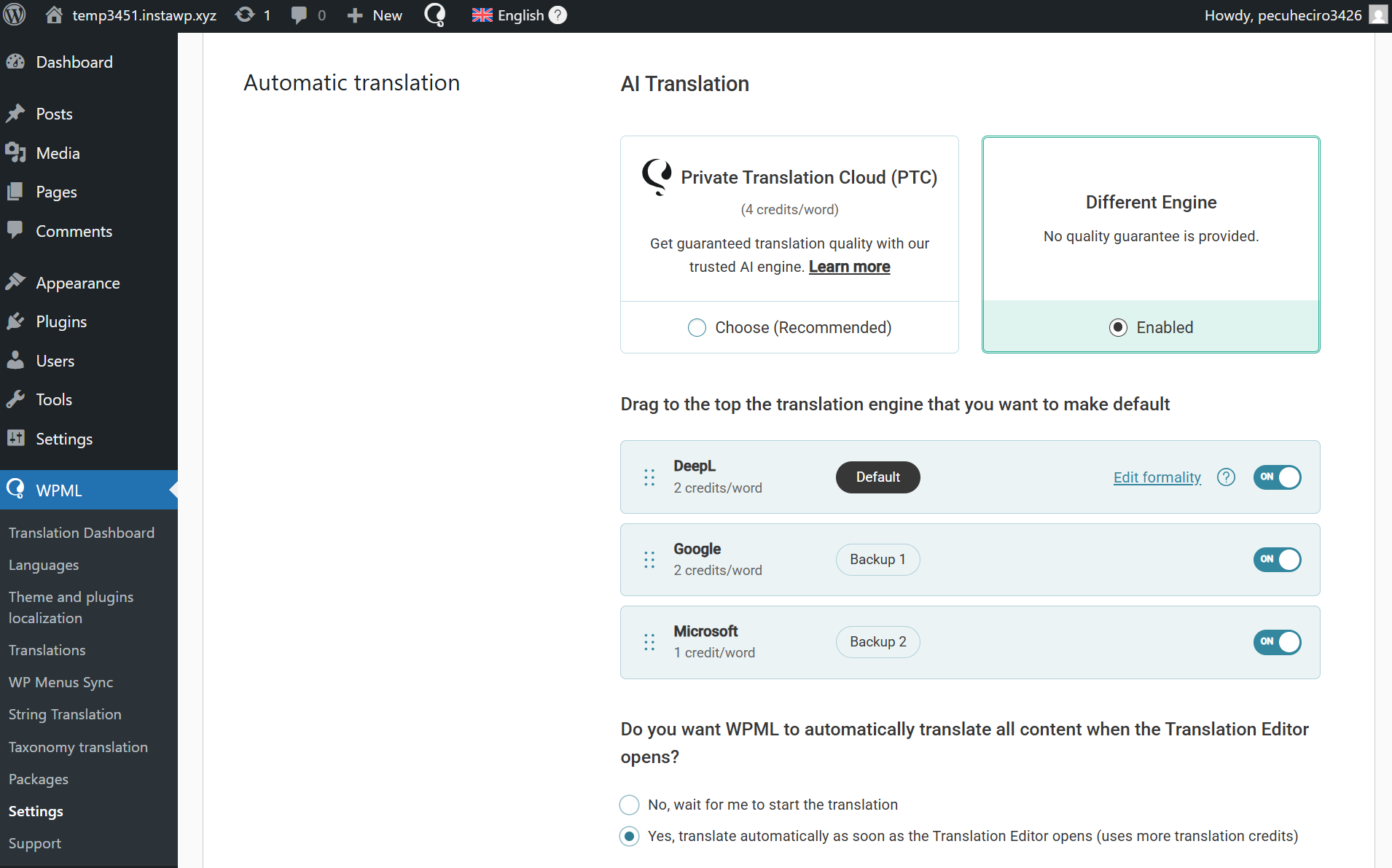Open the English language switcher
1392x868 pixels.
[x=509, y=15]
